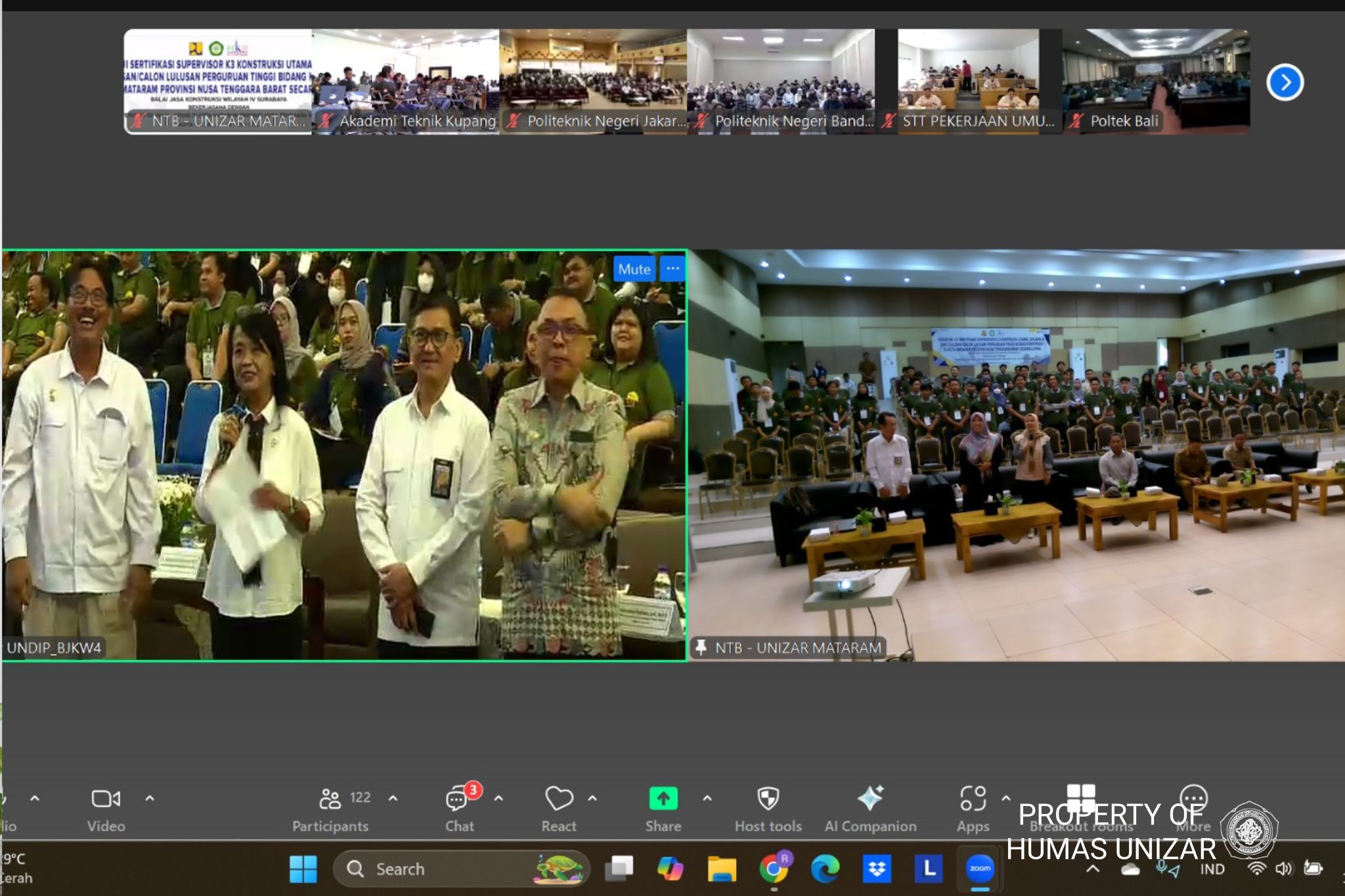
Task: Click the muted mic icon on Poltek Bali
Action: 1076,121
